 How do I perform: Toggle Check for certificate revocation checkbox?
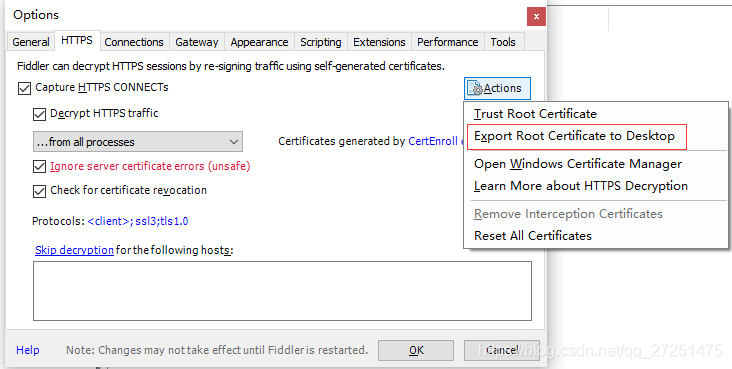39,191
